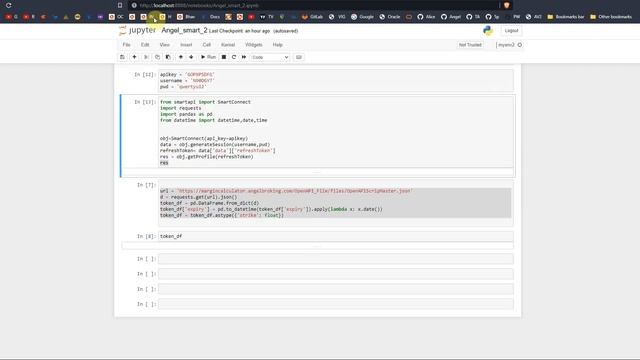Open the GitLab bookmark
Viewport: 640px width, 360px height.
(312, 17)
